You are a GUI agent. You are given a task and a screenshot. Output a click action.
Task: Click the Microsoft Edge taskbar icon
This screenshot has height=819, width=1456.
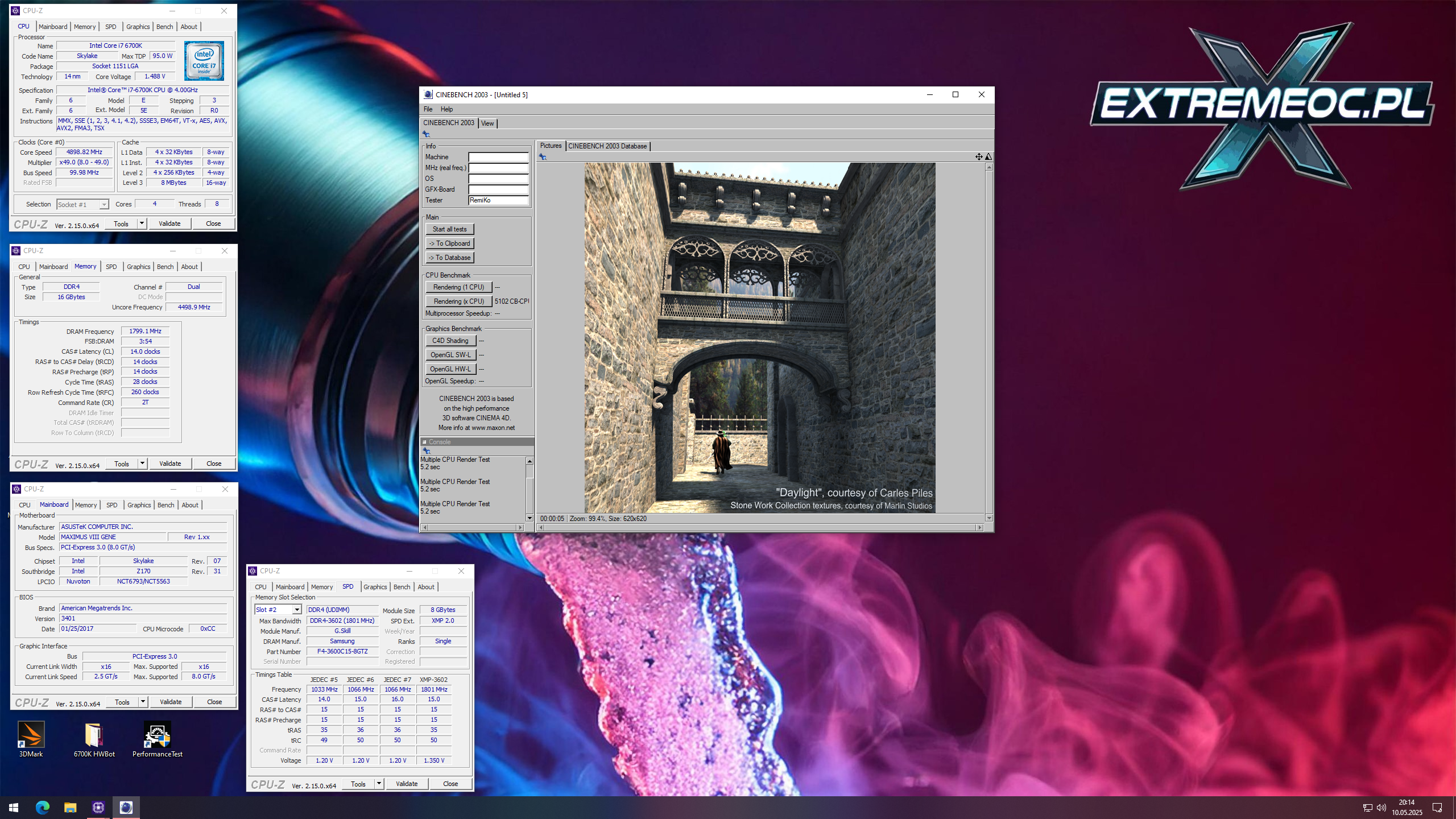pos(42,807)
